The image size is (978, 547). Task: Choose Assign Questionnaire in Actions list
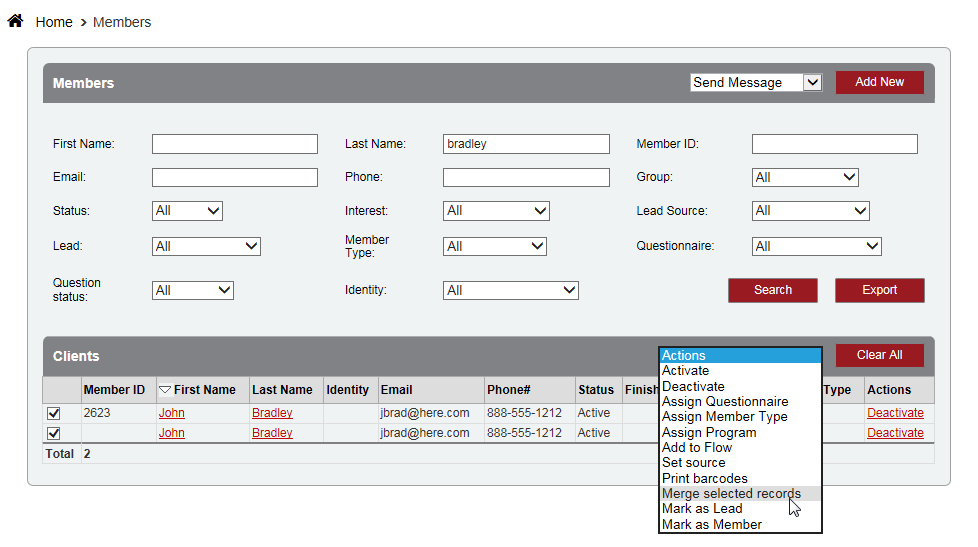coord(725,402)
